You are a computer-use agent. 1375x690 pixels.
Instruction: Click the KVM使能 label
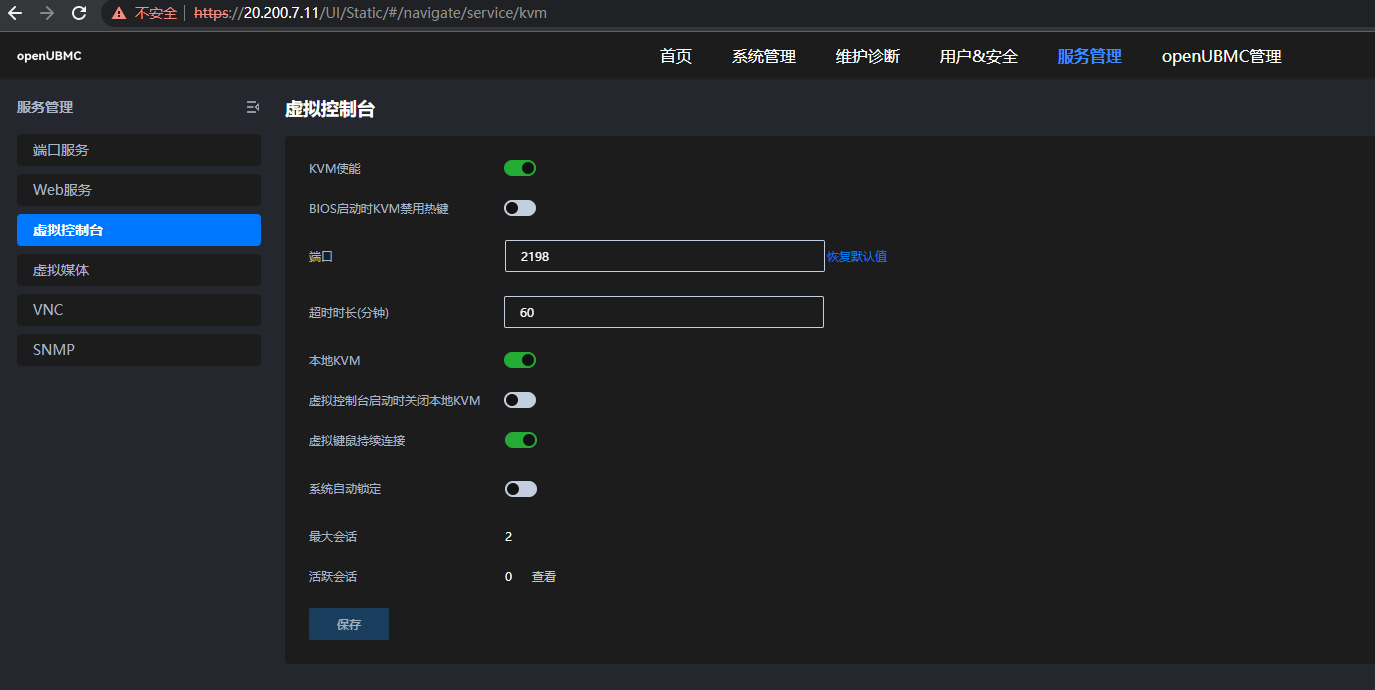tap(335, 169)
